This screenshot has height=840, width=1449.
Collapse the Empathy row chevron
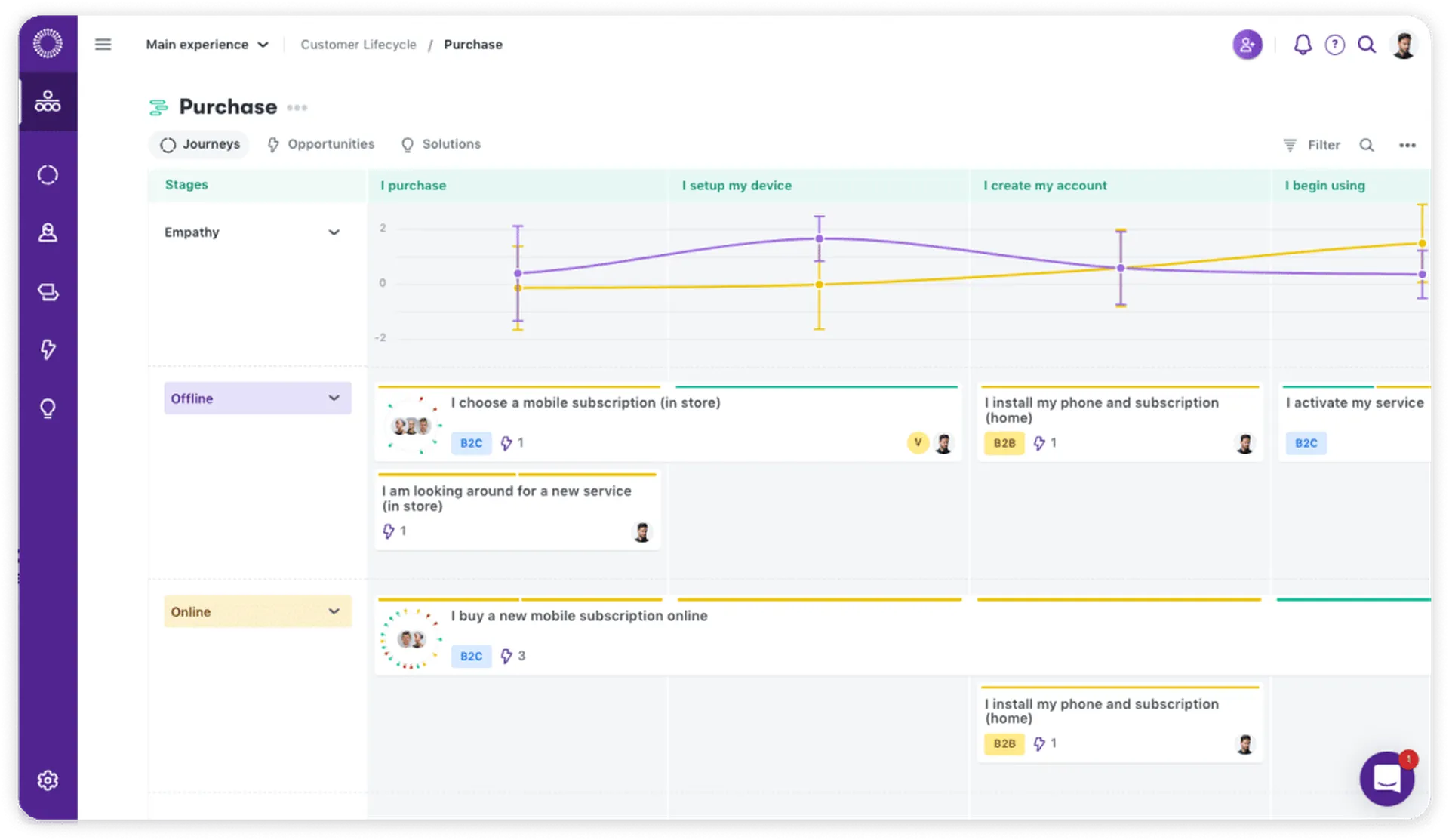click(x=334, y=232)
